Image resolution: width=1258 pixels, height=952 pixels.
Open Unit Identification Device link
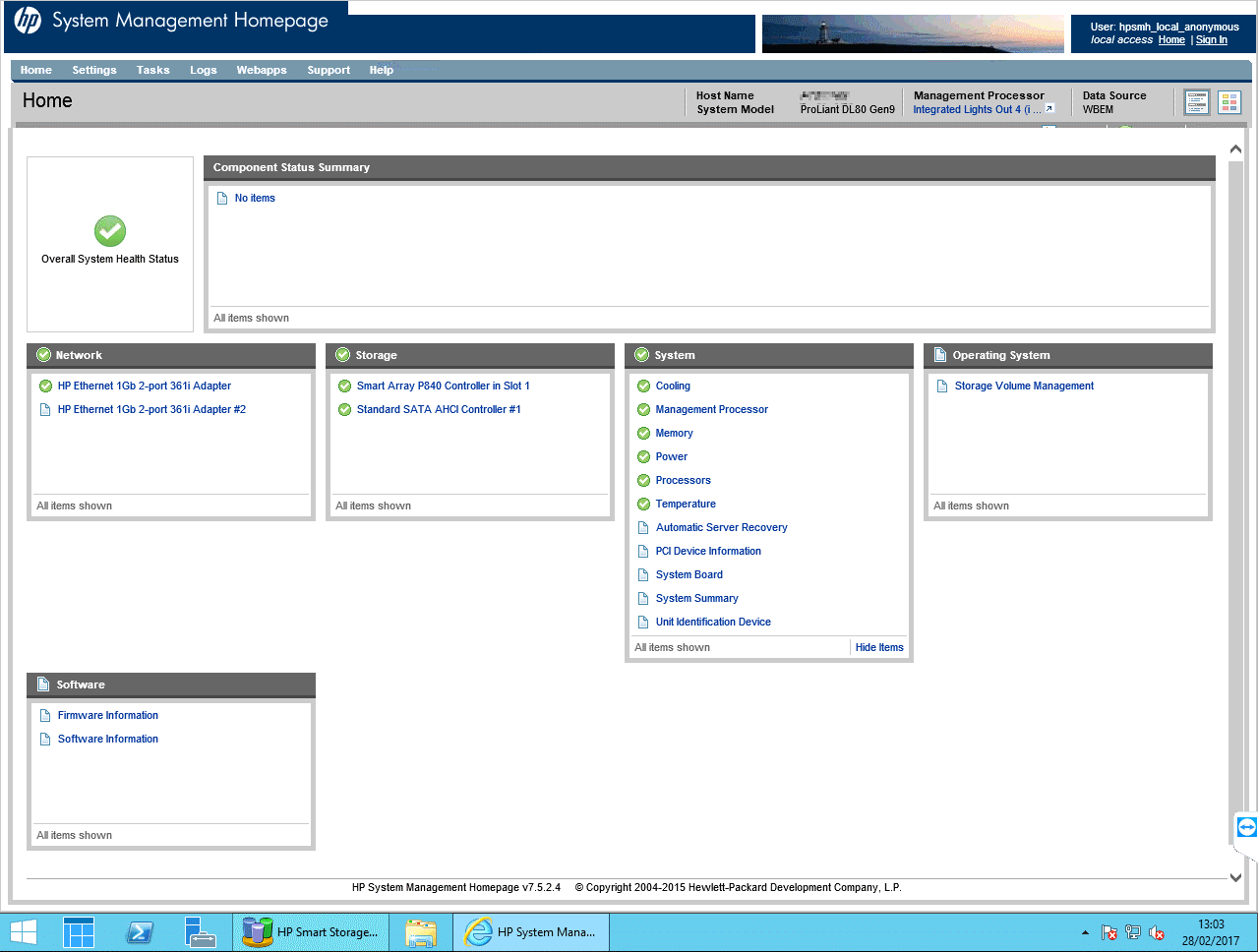(x=713, y=623)
